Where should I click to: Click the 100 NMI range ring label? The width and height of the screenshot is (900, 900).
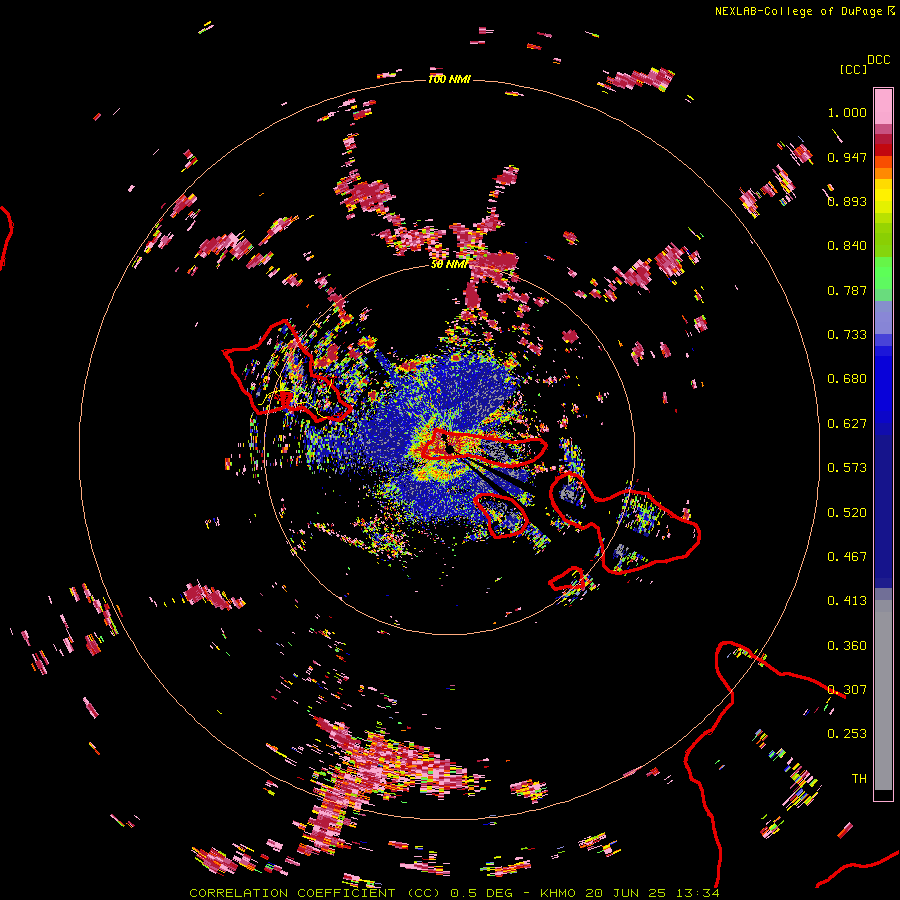point(449,79)
